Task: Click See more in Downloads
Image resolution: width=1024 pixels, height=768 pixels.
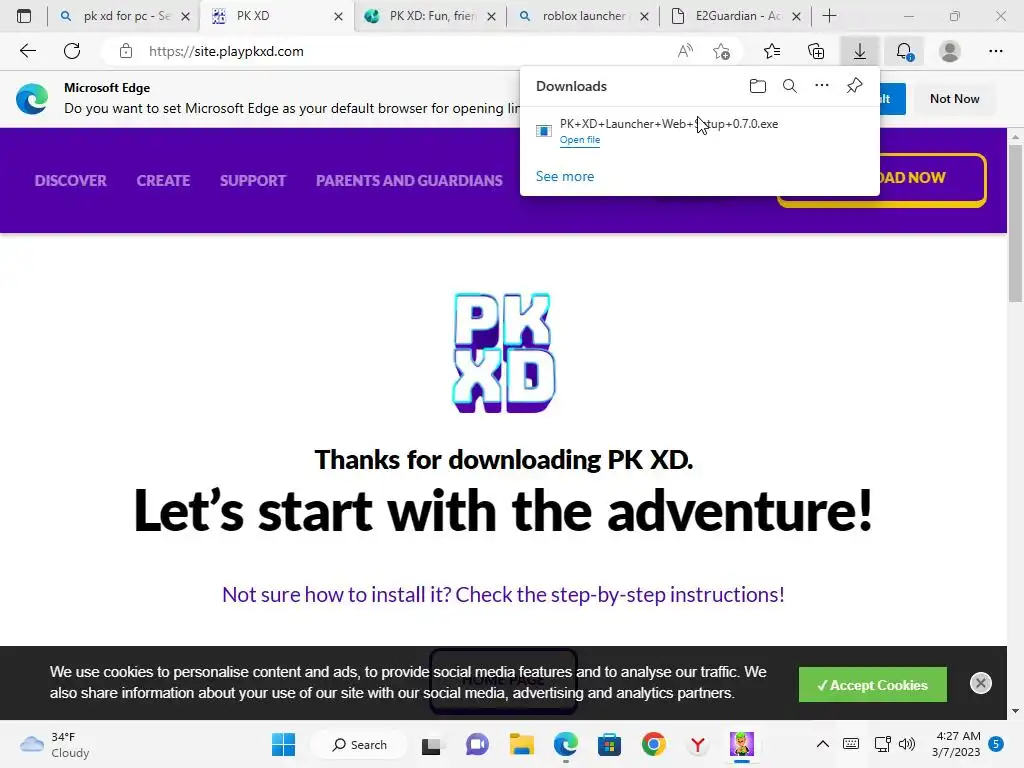Action: [x=565, y=176]
